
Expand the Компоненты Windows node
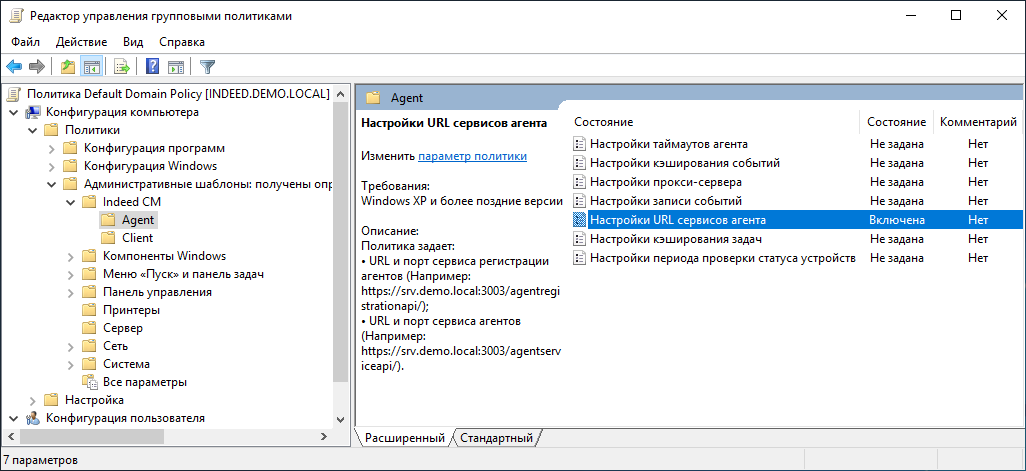pos(71,256)
